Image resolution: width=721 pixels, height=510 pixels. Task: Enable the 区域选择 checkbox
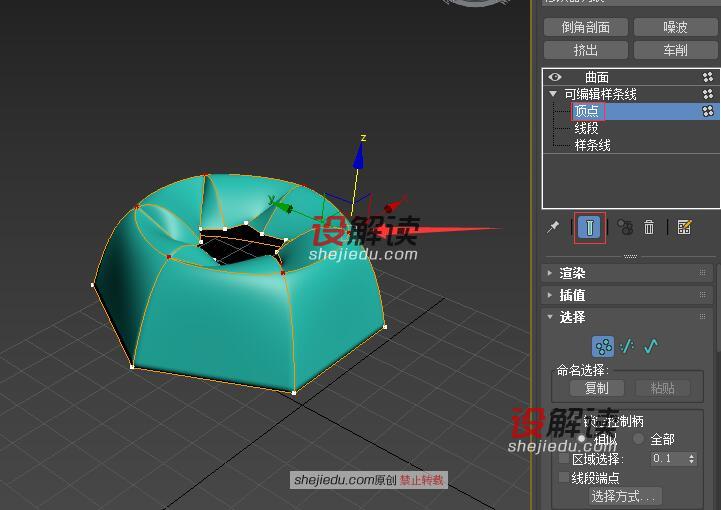[564, 458]
